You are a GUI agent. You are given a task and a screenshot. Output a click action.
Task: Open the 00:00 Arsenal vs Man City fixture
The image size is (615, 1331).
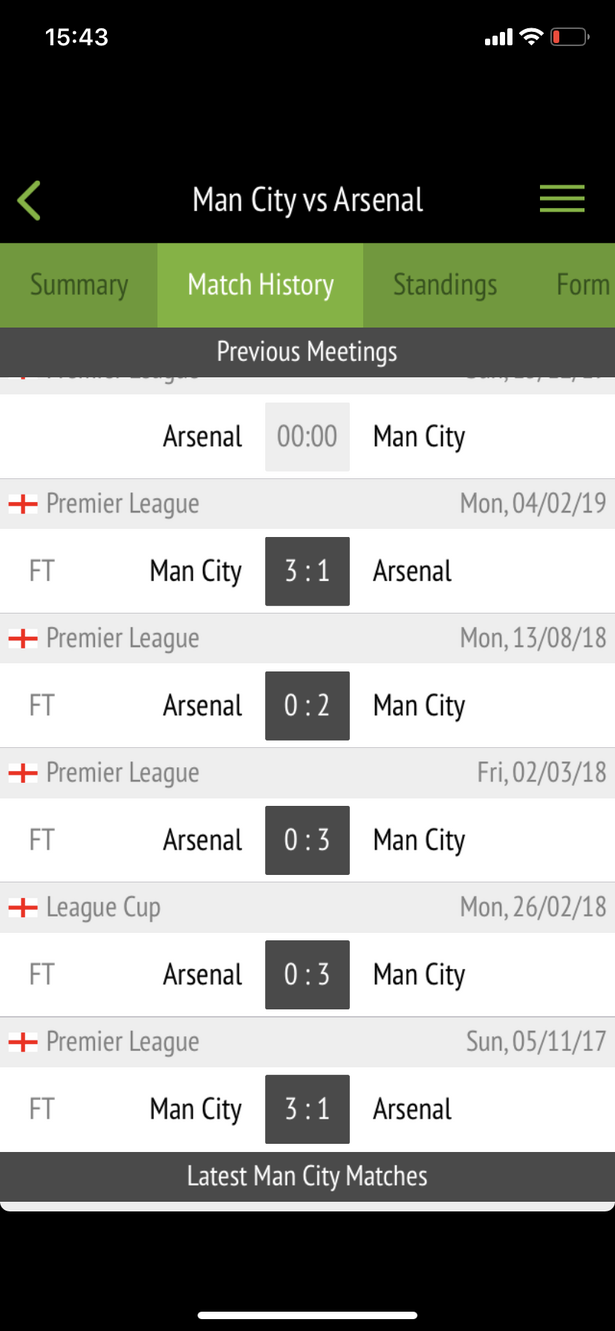point(307,437)
